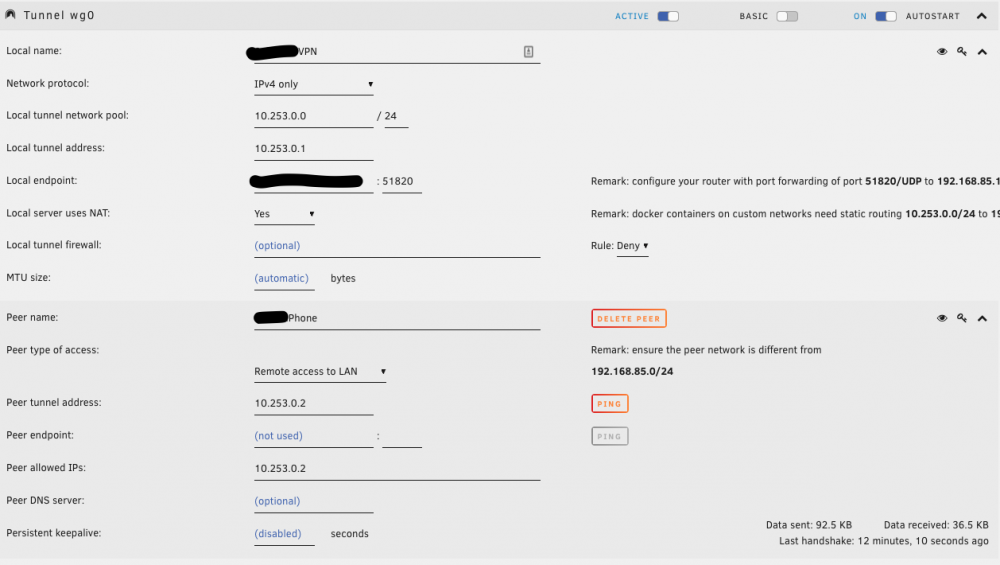Click the Peer tunnel address field
The height and width of the screenshot is (565, 1000).
314,403
